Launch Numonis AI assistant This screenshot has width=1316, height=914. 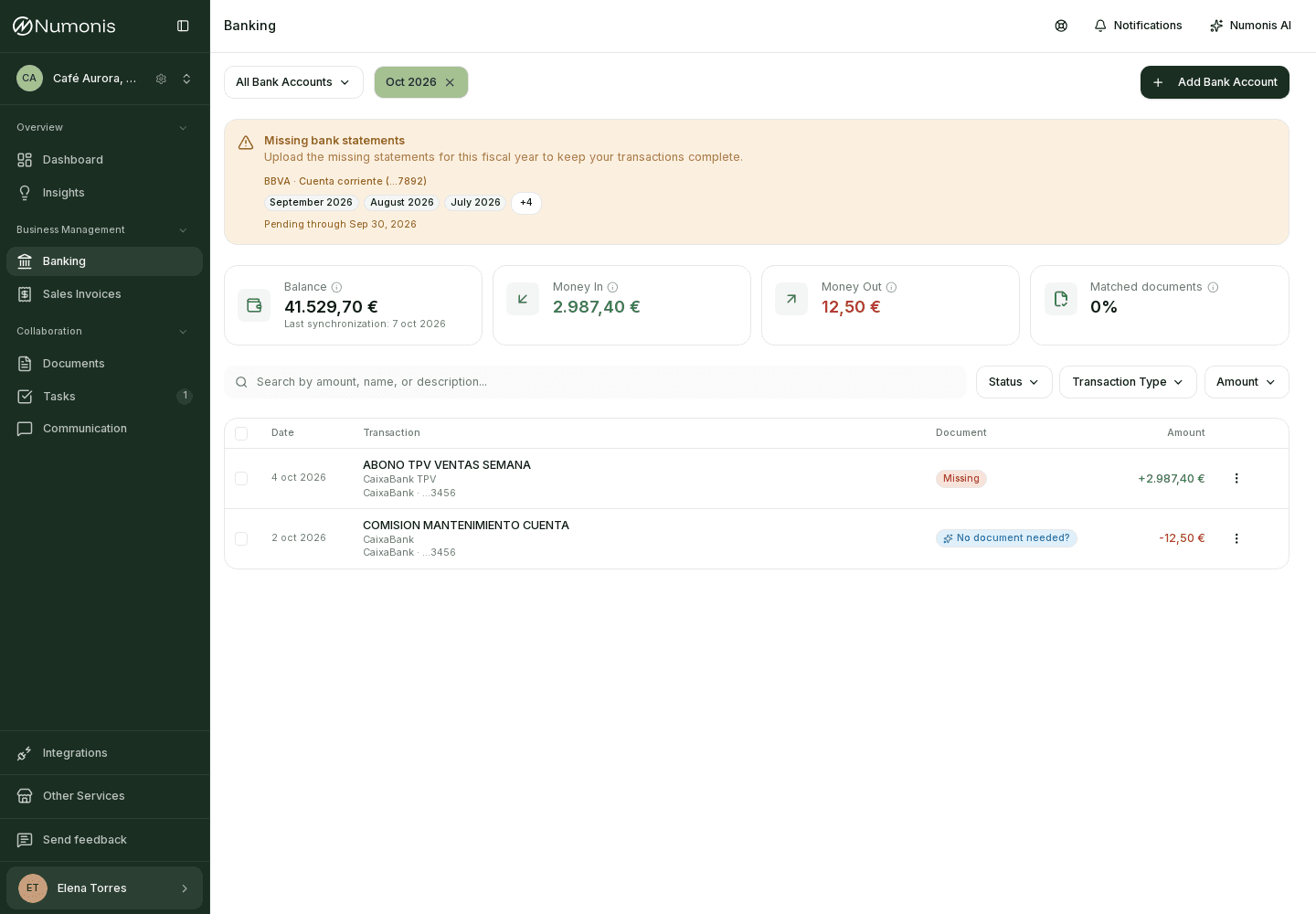tap(1250, 26)
